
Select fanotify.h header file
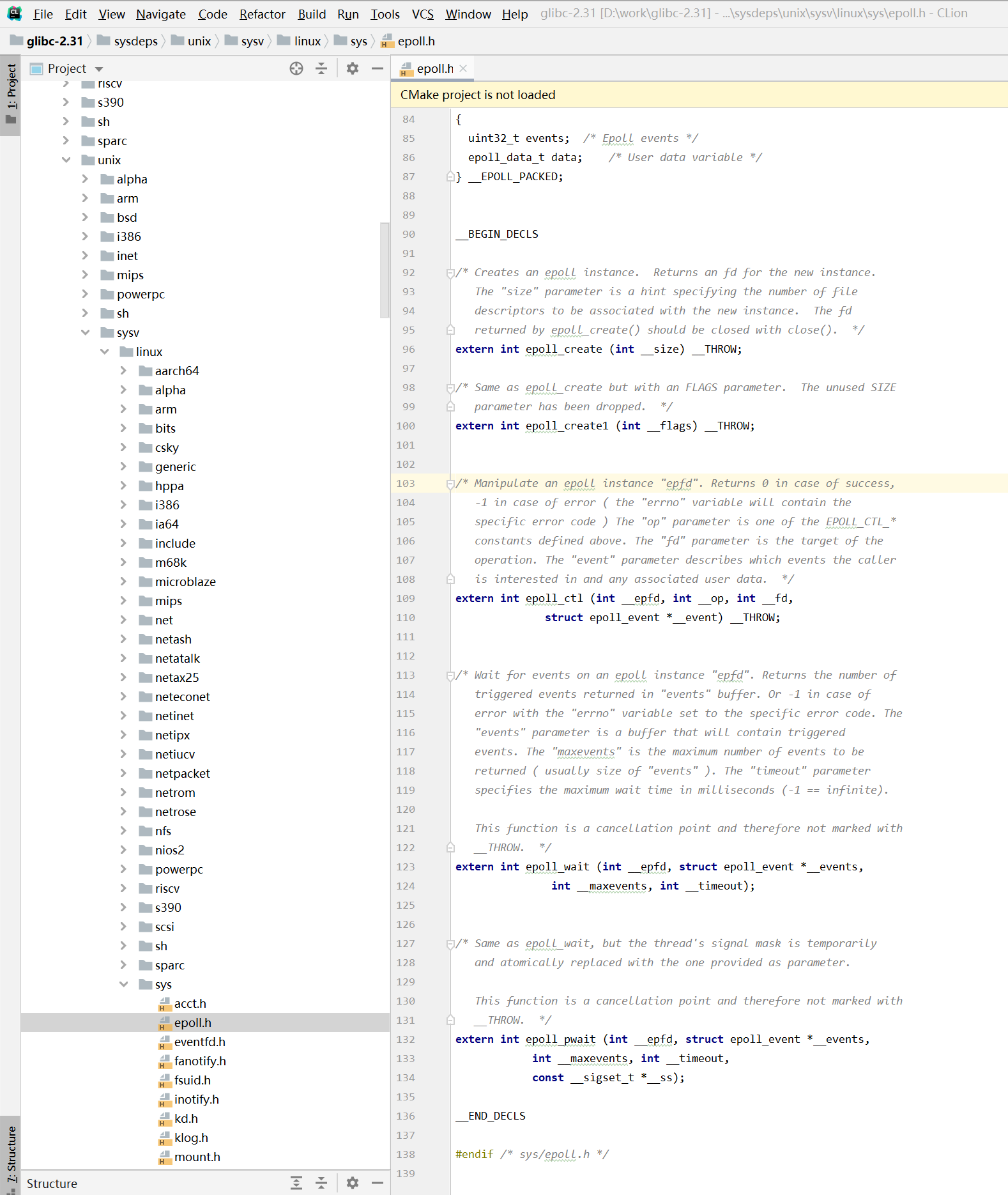[x=200, y=1061]
